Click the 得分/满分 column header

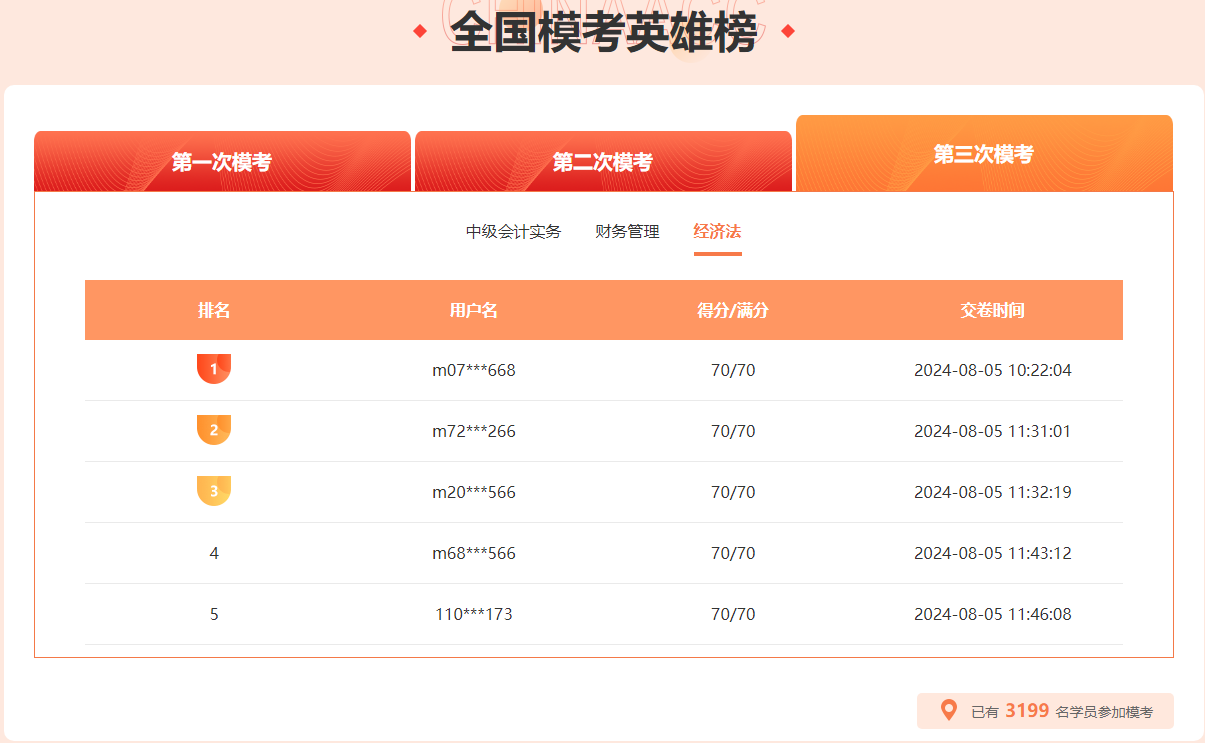point(729,310)
